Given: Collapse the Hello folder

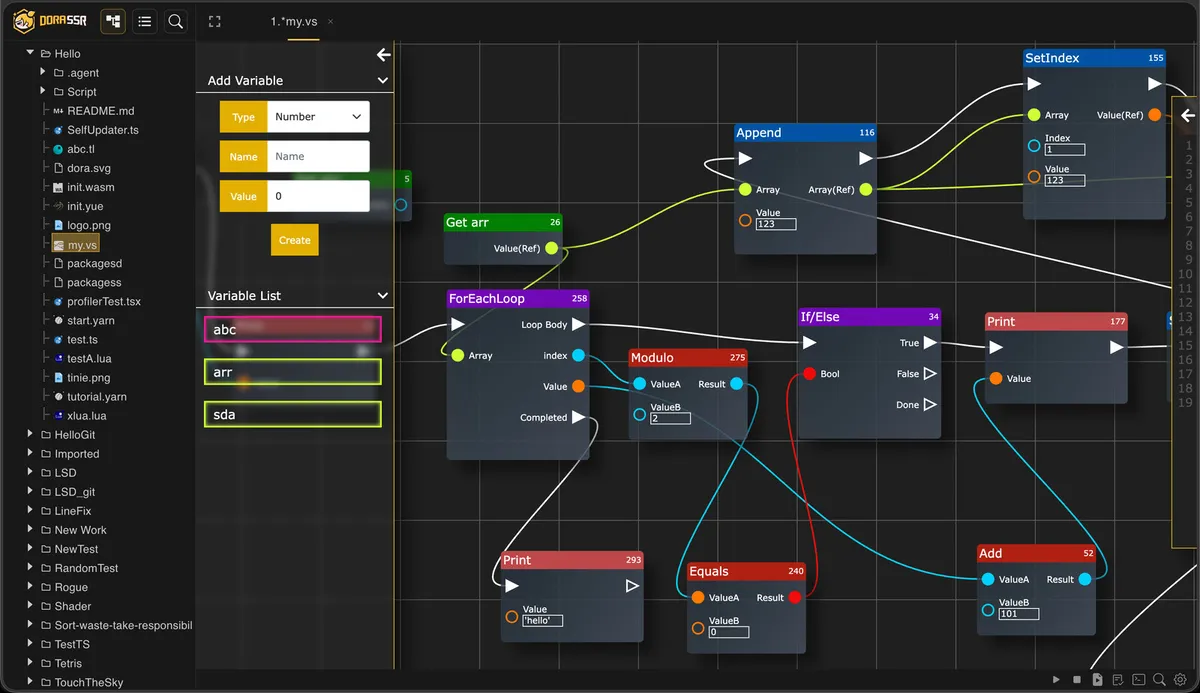Looking at the screenshot, I should pyautogui.click(x=31, y=53).
